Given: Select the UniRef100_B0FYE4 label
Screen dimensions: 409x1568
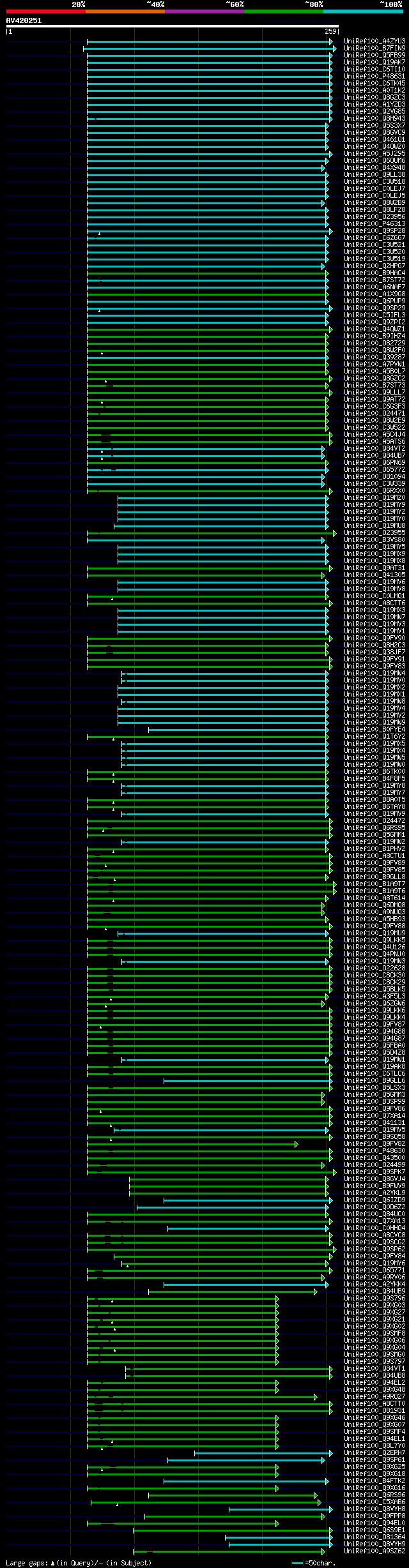Looking at the screenshot, I should 374,729.
